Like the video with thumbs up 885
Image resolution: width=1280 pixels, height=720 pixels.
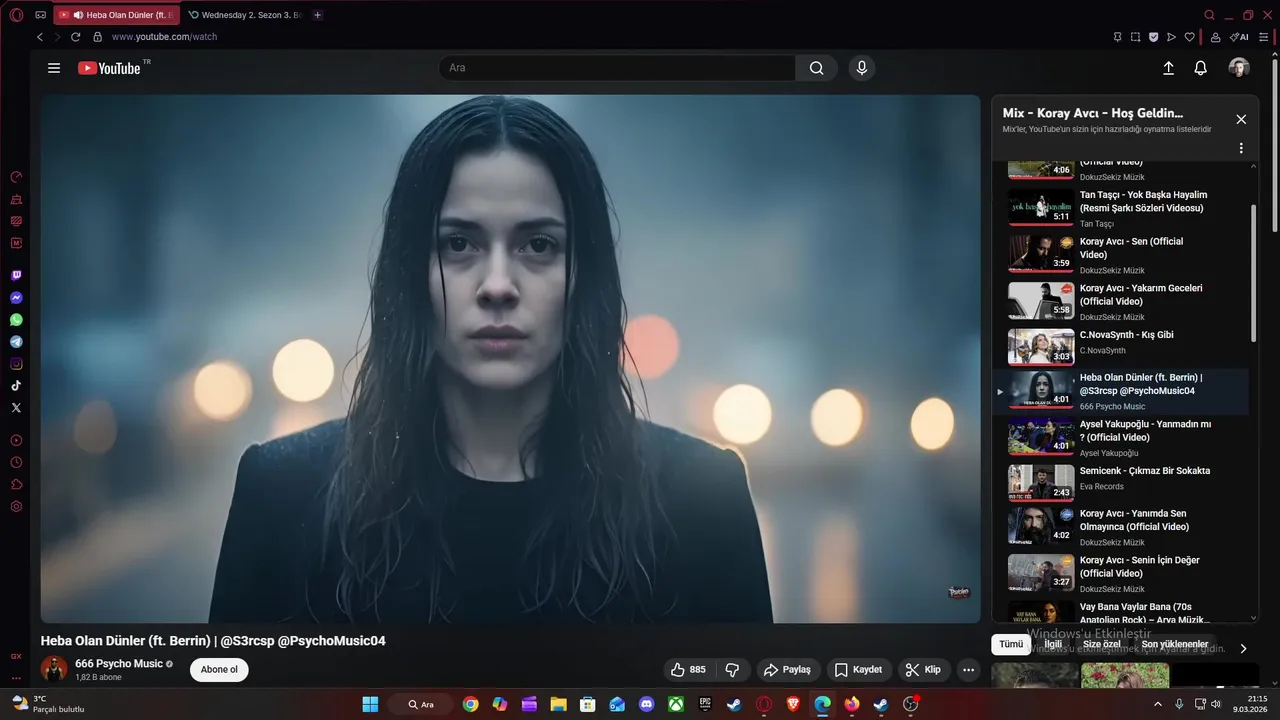coord(689,670)
